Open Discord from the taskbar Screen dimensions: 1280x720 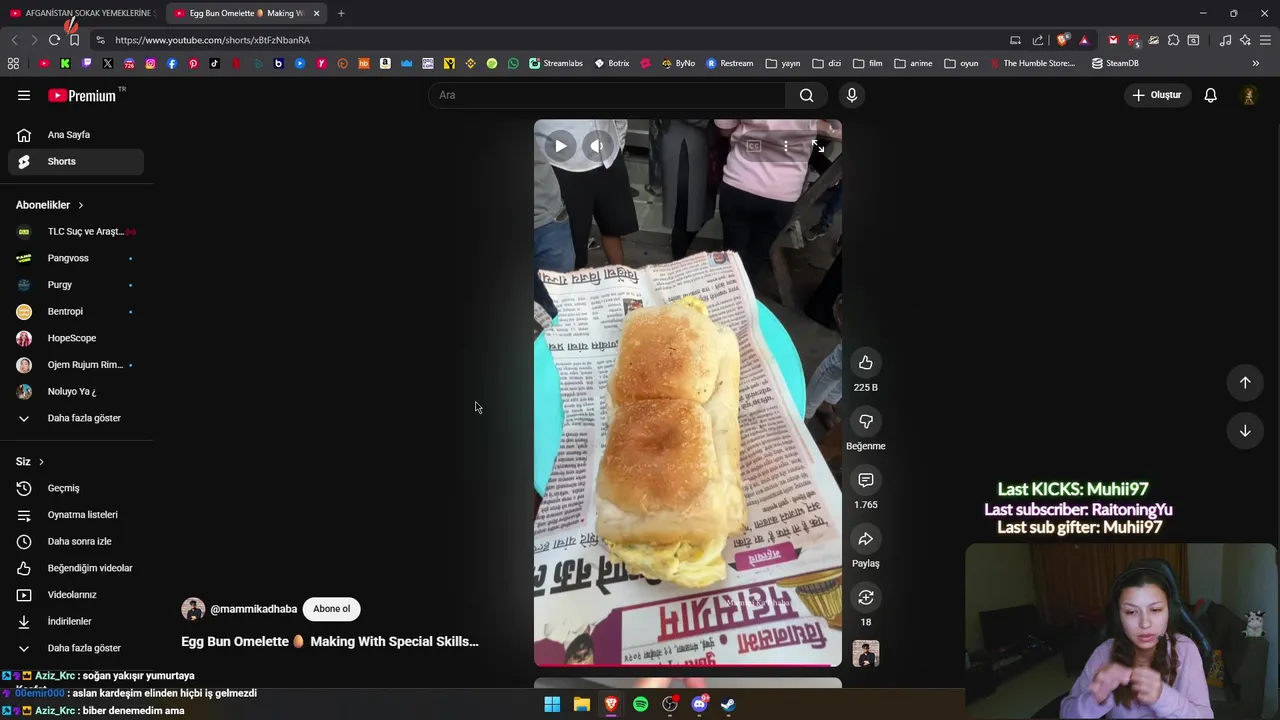[x=699, y=704]
